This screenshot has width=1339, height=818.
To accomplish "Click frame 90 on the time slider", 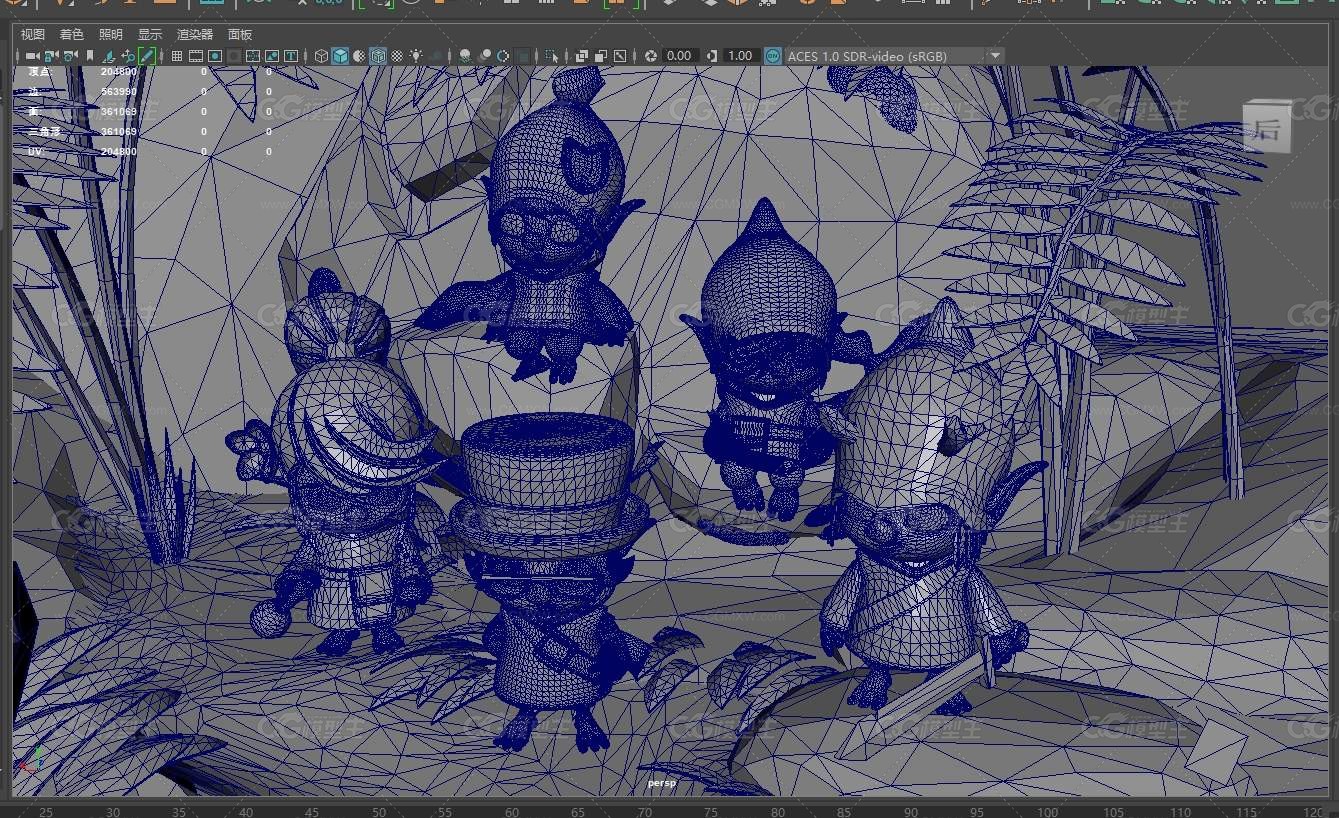I will (x=911, y=812).
